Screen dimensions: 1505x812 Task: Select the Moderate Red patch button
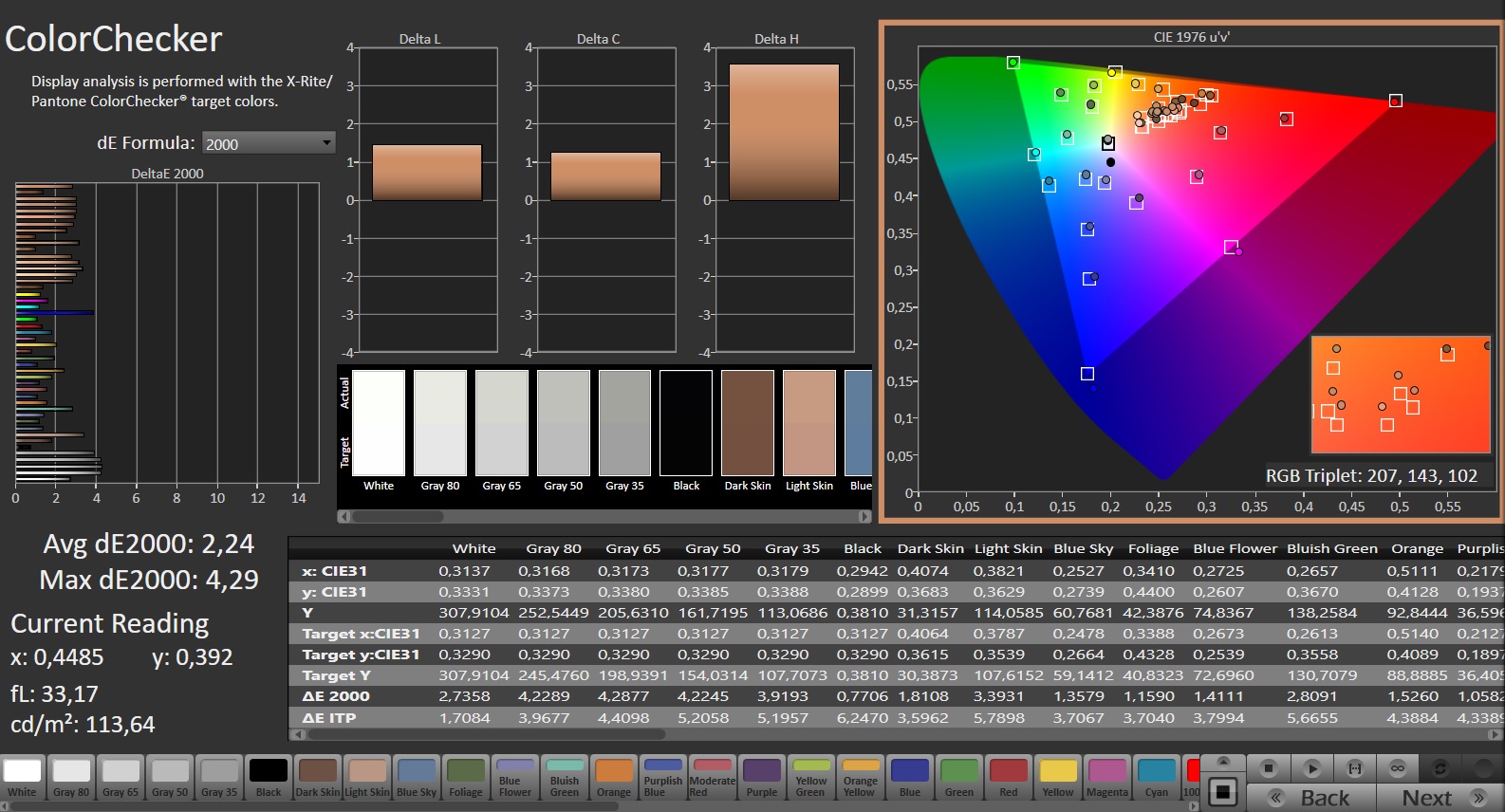click(x=712, y=778)
